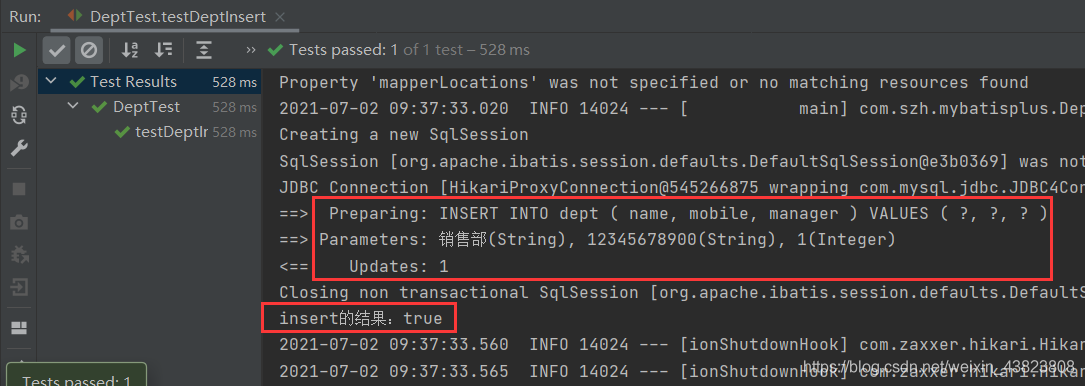Collapse the DeptTest tree node
This screenshot has height=386, width=1085.
tap(73, 107)
